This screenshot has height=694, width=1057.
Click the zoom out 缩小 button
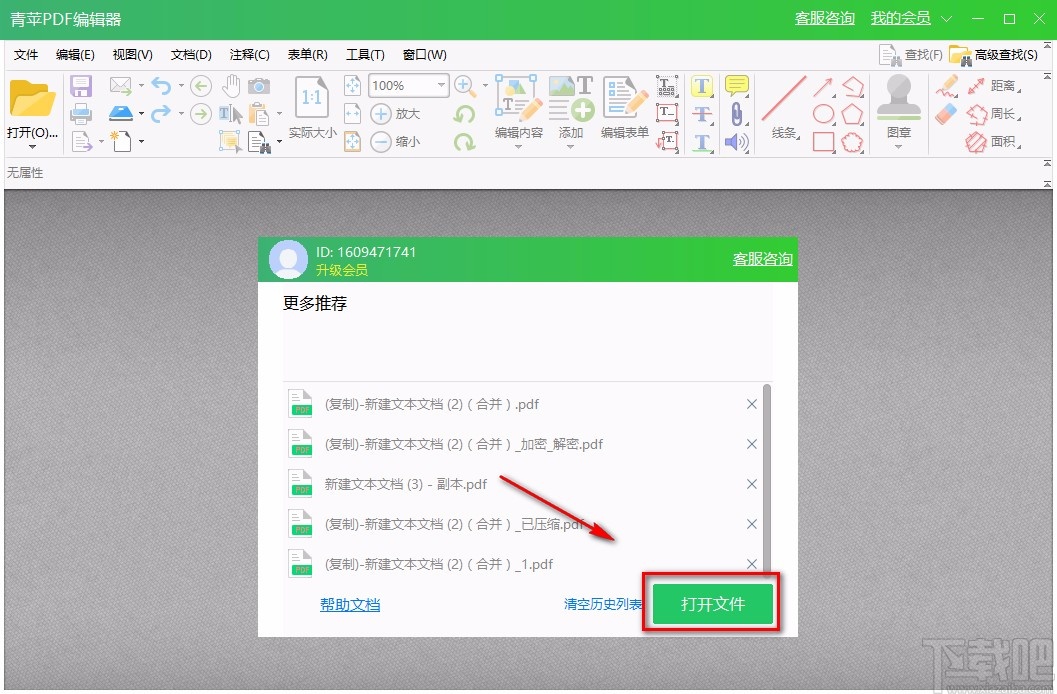[396, 141]
